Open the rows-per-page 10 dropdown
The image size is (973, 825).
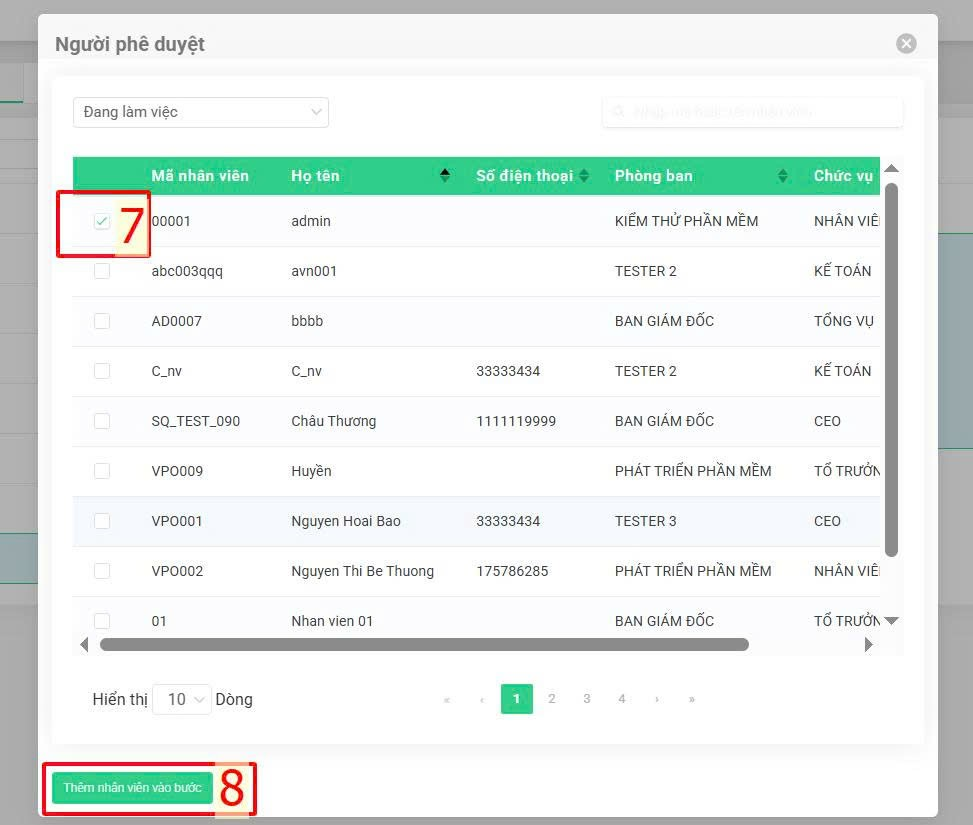pyautogui.click(x=182, y=700)
